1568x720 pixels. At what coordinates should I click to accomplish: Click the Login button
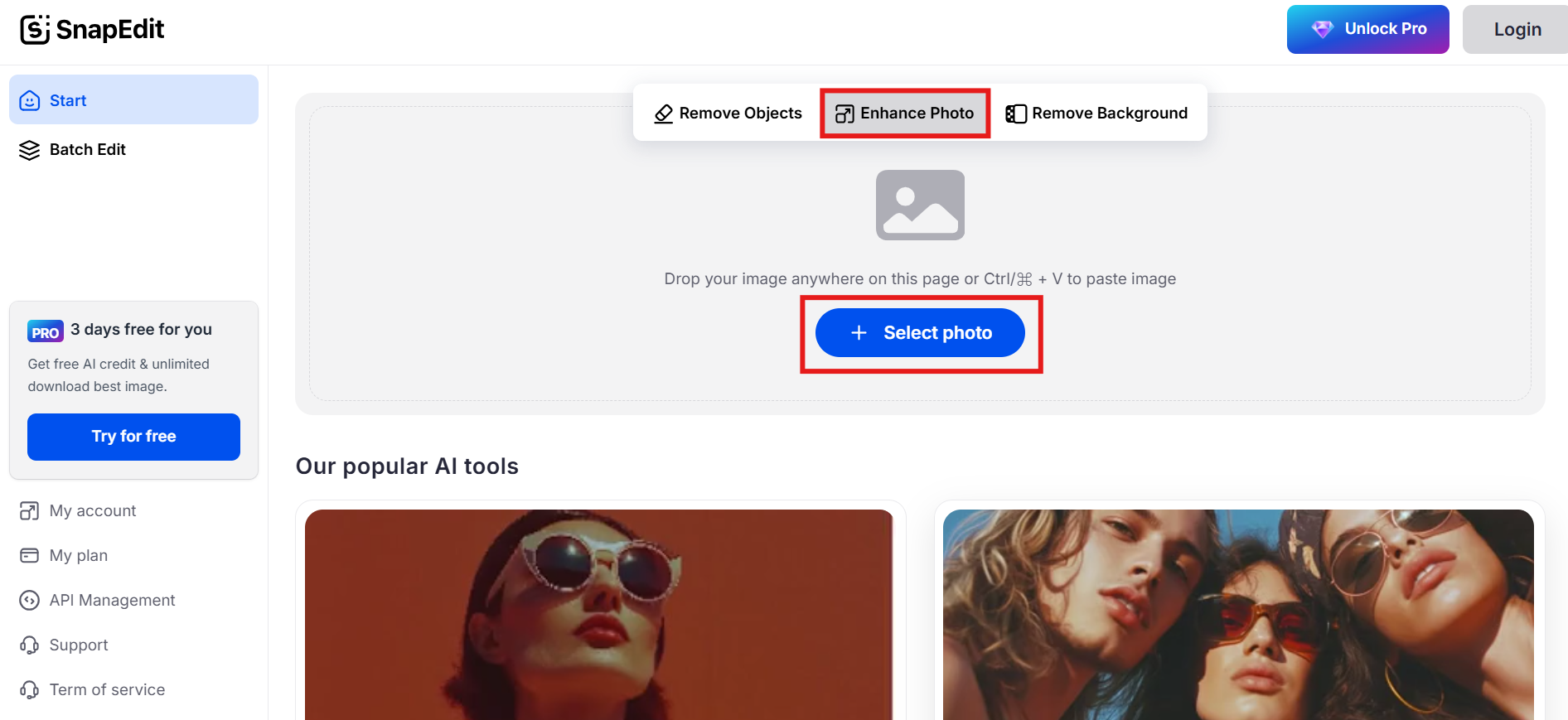[x=1517, y=29]
